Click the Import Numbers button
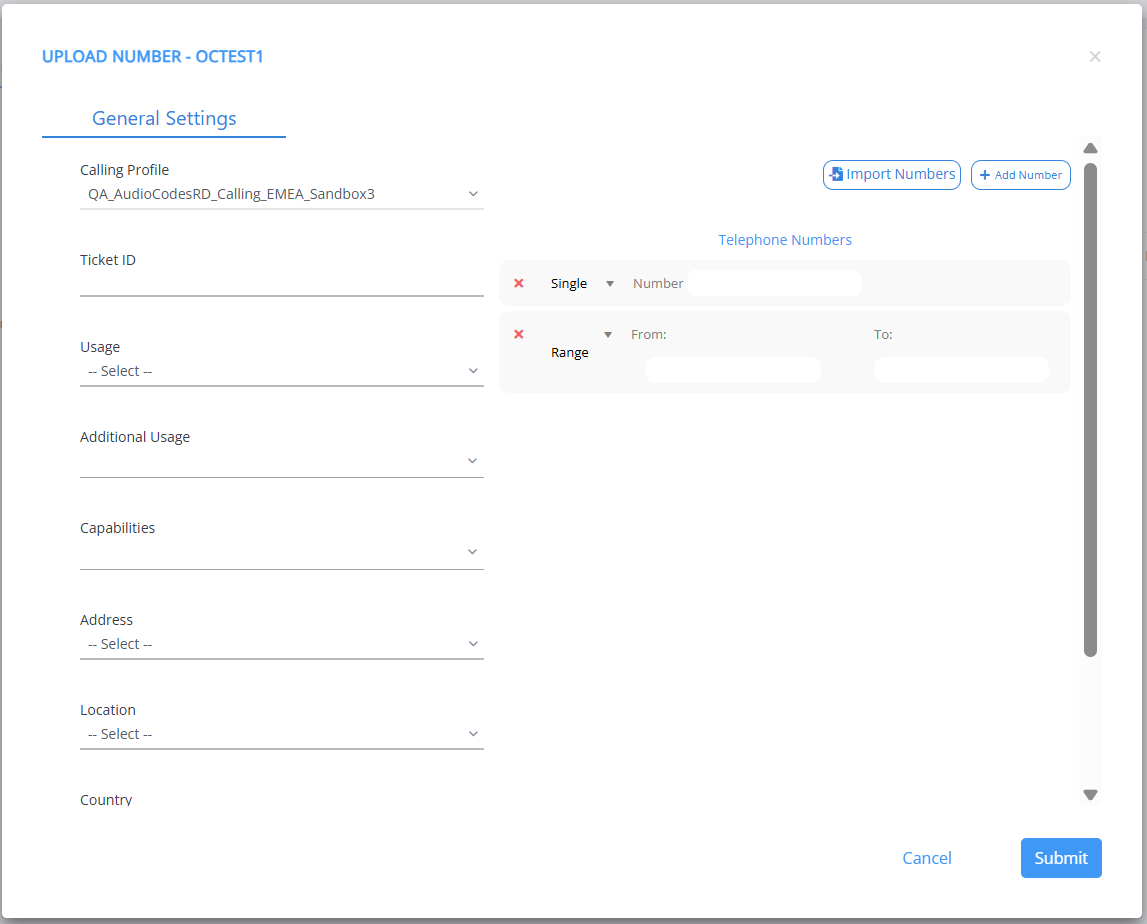The image size is (1147, 924). (891, 175)
